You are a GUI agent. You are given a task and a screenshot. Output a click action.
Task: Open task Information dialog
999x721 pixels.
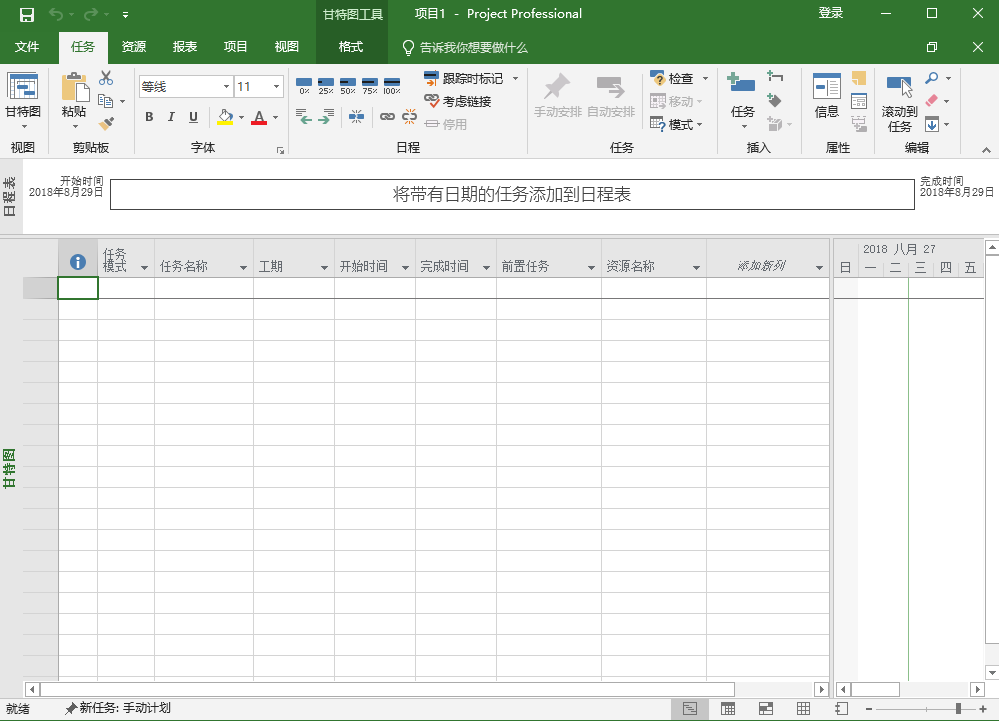pyautogui.click(x=827, y=96)
